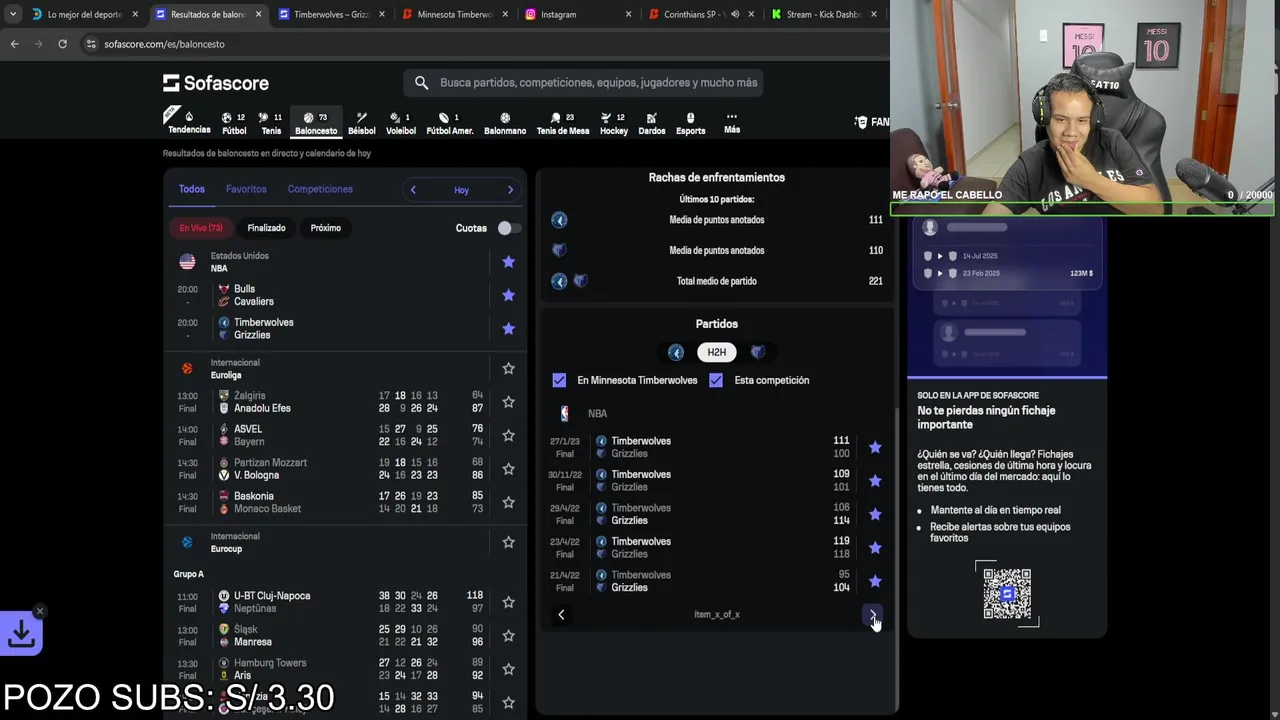The height and width of the screenshot is (720, 1280).
Task: Go to previous day arrow
Action: pos(413,190)
